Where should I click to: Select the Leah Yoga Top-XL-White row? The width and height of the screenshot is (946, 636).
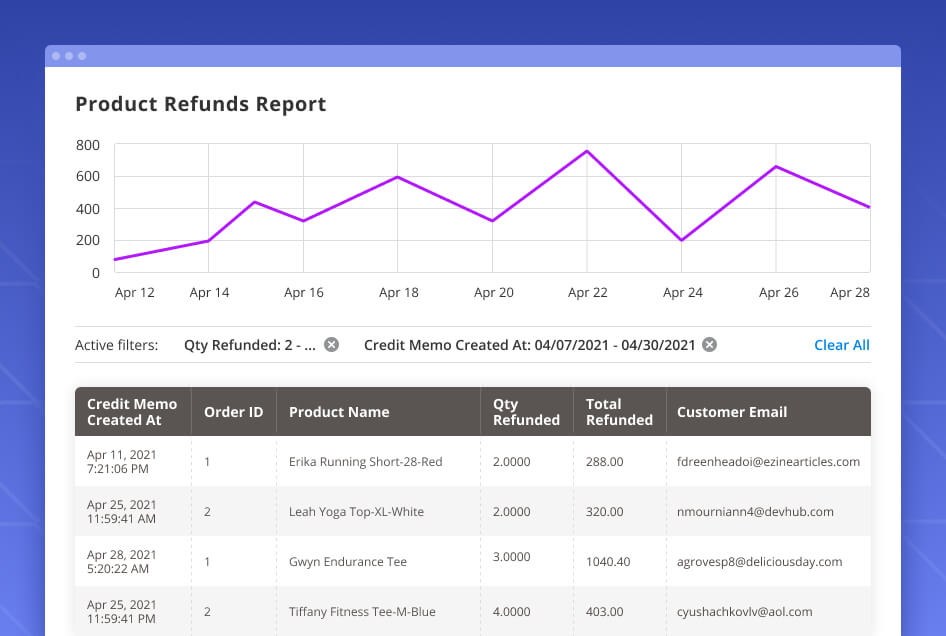tap(356, 512)
